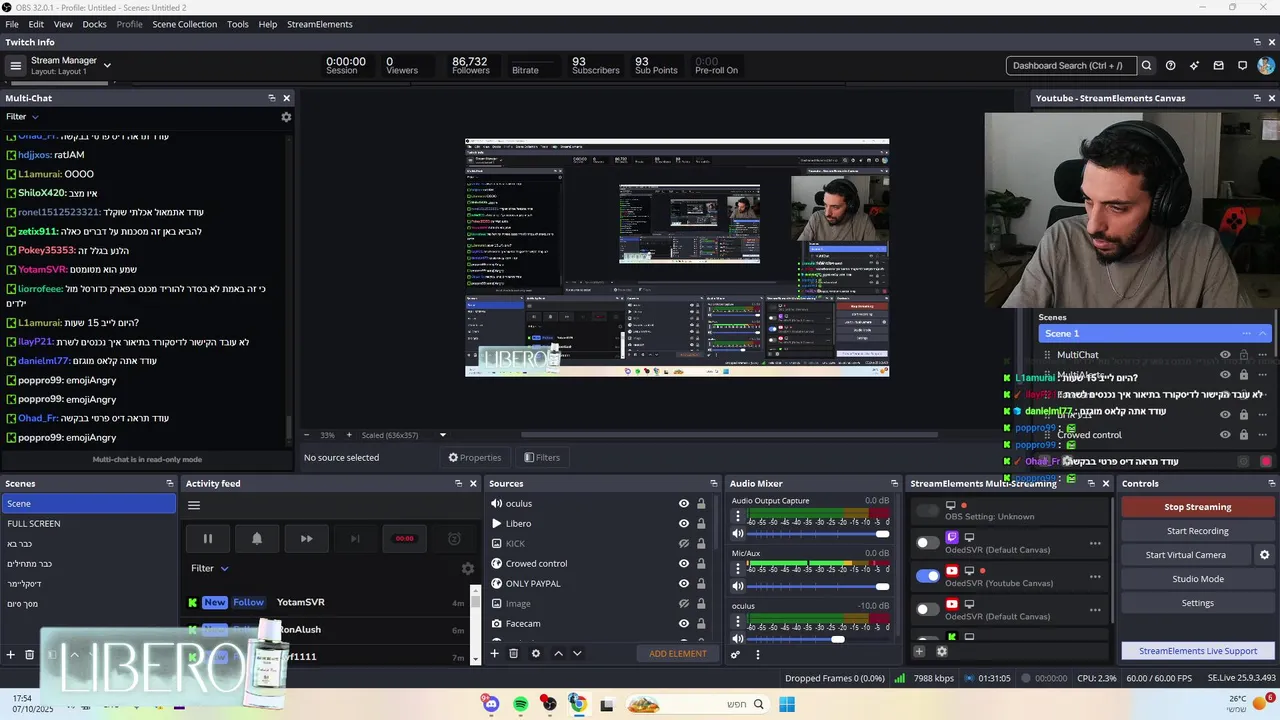Open the Tools menu
Screen dimensions: 1280x720
click(x=238, y=24)
